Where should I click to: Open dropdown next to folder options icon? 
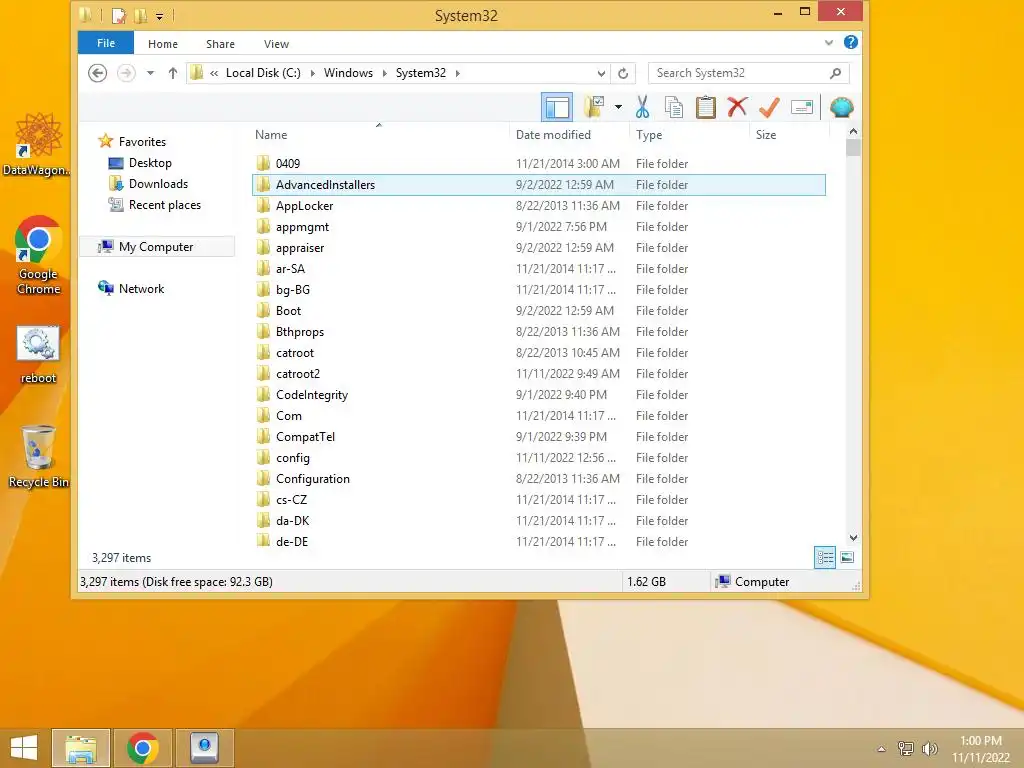(x=618, y=107)
